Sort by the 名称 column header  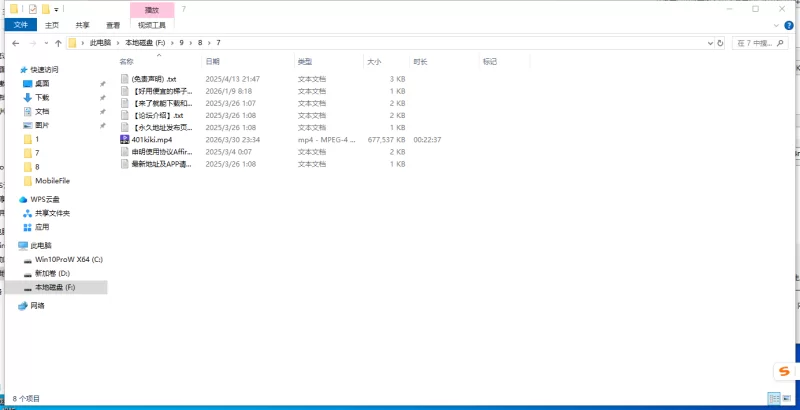coord(127,62)
